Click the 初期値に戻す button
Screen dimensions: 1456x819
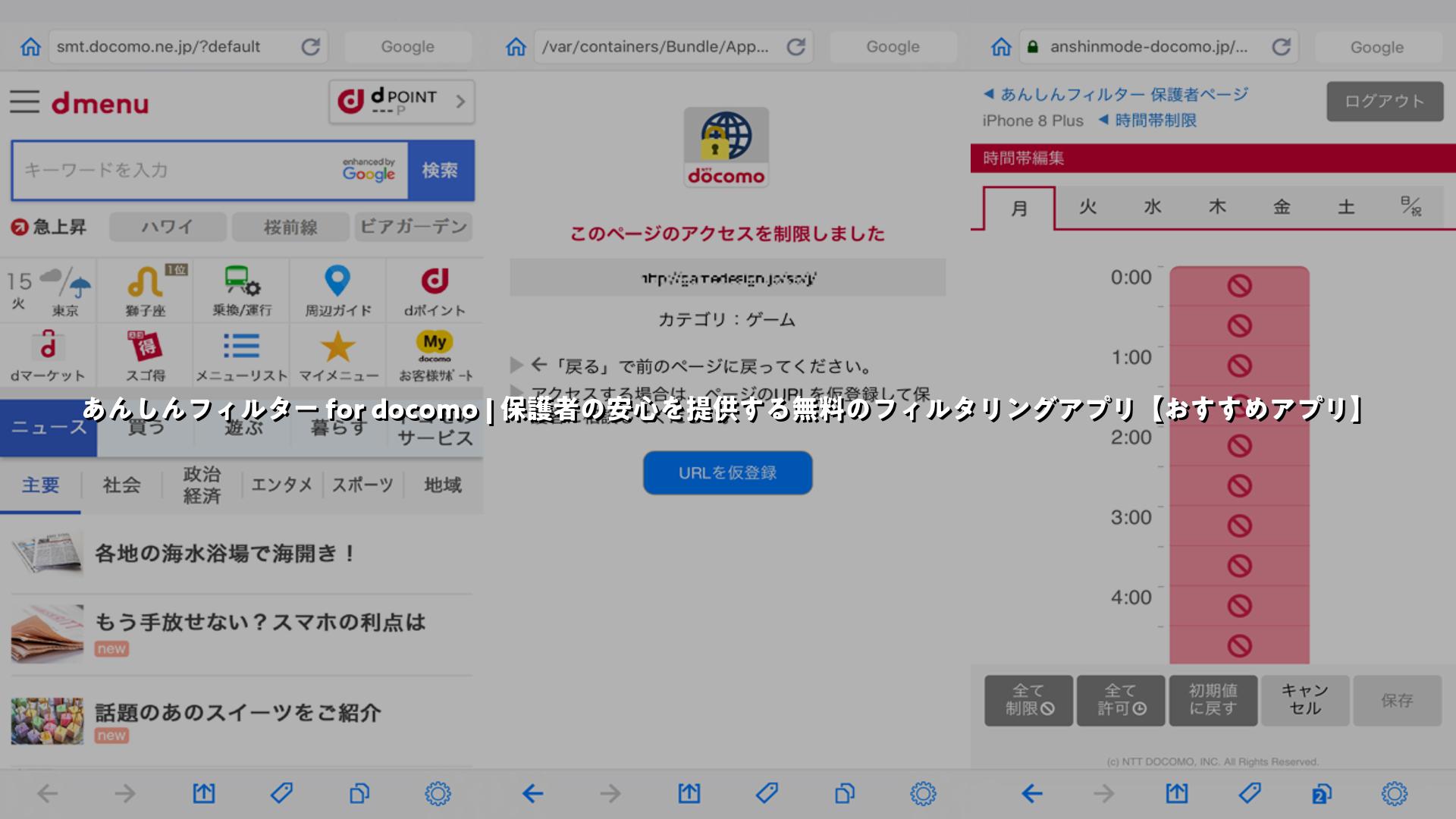1213,701
